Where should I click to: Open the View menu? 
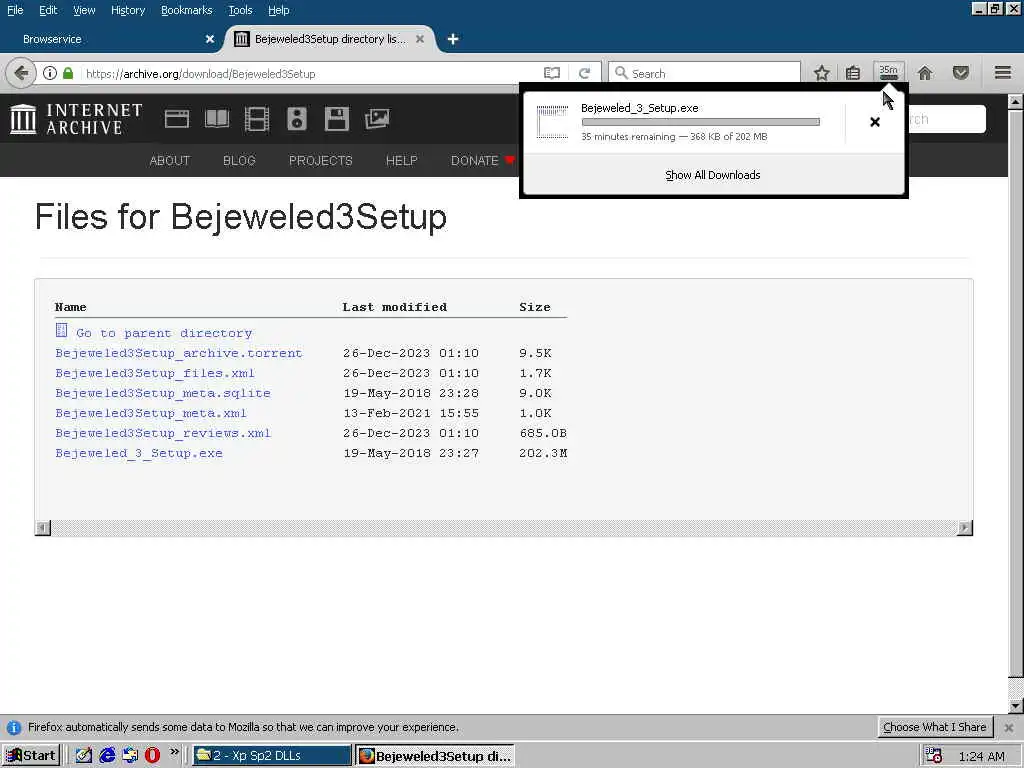click(84, 10)
